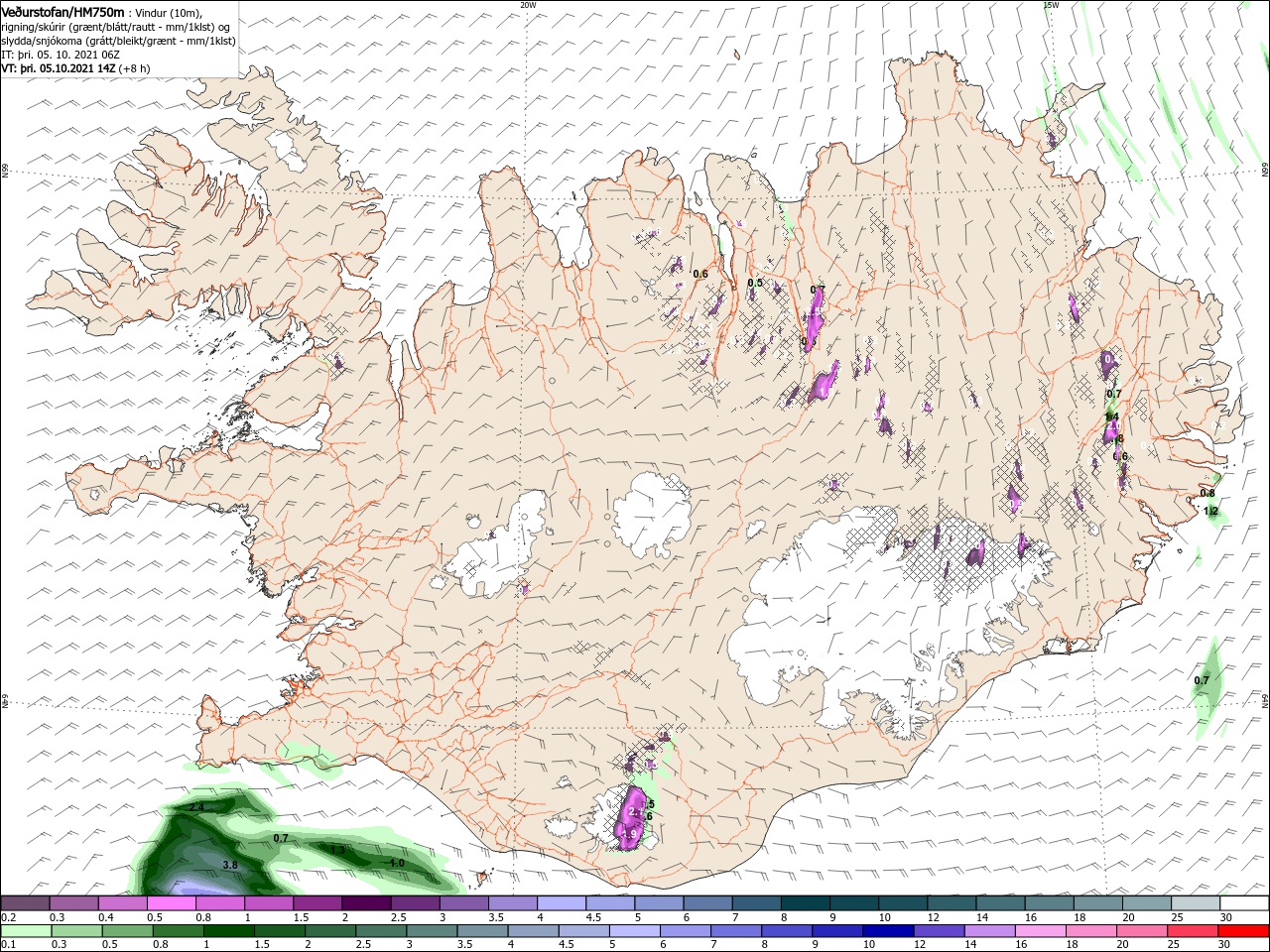Click the 'slydda/snjókoma' legend description line
This screenshot has width=1270, height=952.
[118, 41]
